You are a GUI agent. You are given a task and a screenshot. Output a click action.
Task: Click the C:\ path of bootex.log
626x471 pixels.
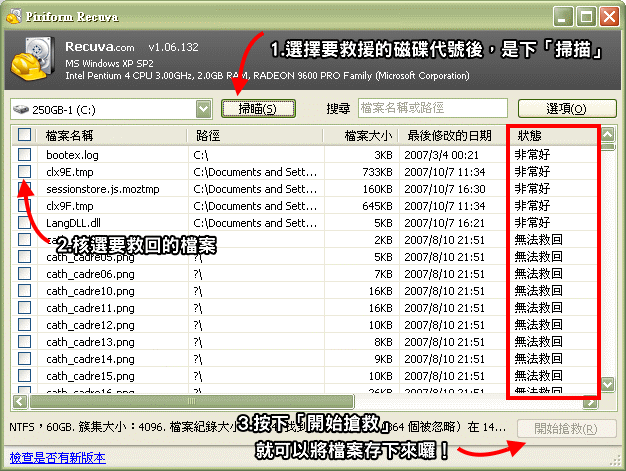pyautogui.click(x=201, y=155)
